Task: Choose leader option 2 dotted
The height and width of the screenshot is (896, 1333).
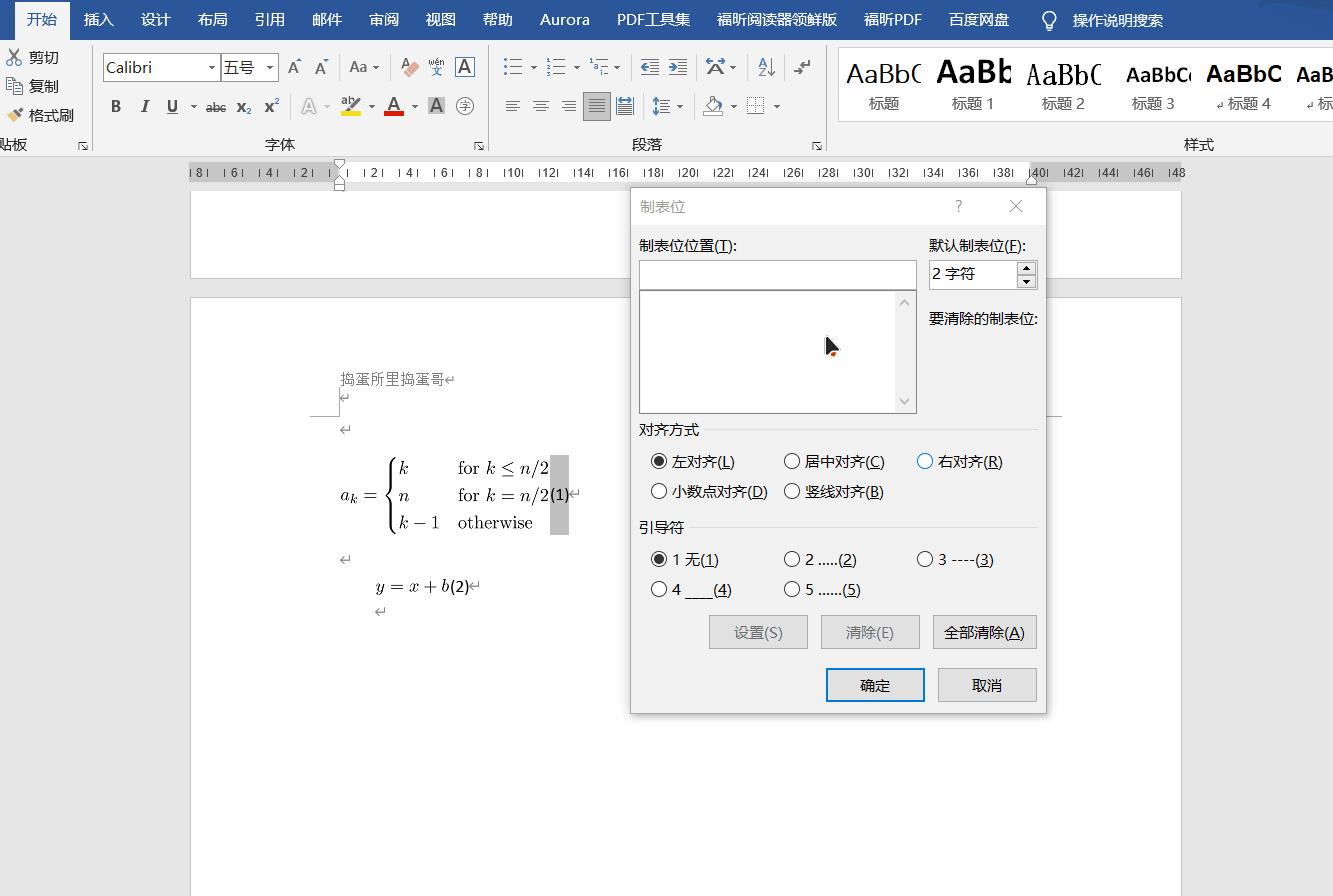Action: click(820, 559)
